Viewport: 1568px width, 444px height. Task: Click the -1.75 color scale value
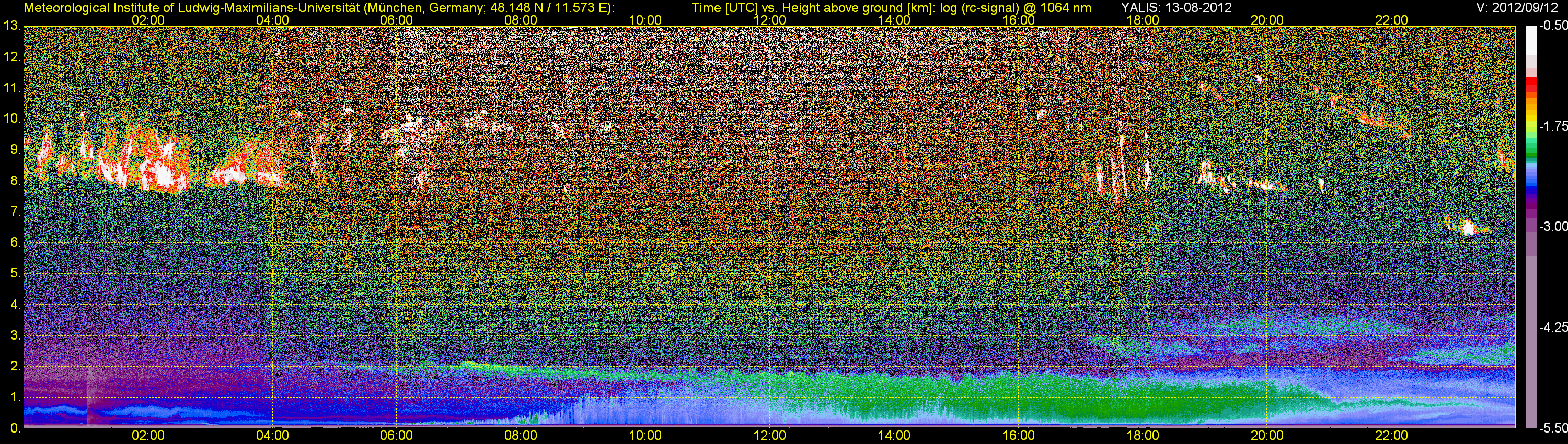click(1553, 126)
